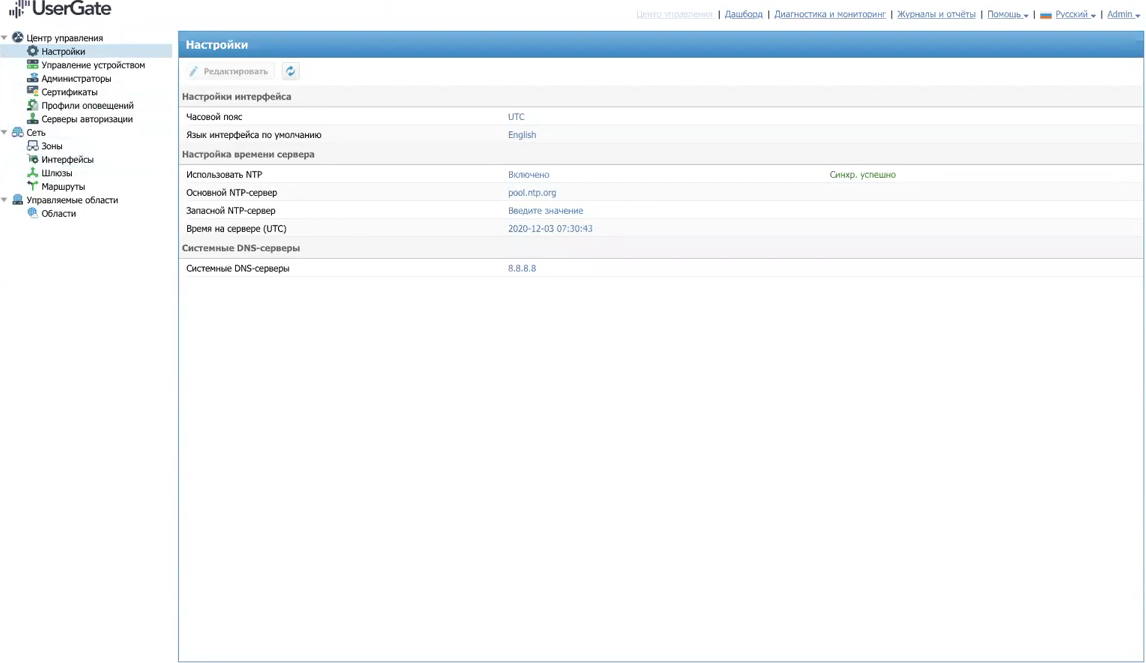Image resolution: width=1146 pixels, height=663 pixels.
Task: Open Журналы и отчёты section
Action: pos(936,15)
